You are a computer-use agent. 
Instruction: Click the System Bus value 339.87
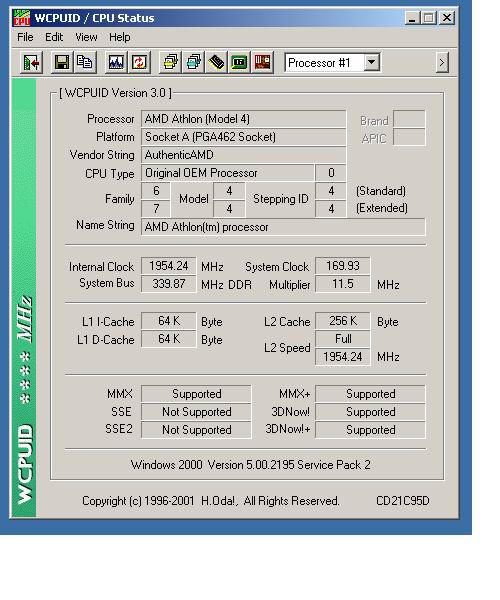click(169, 284)
